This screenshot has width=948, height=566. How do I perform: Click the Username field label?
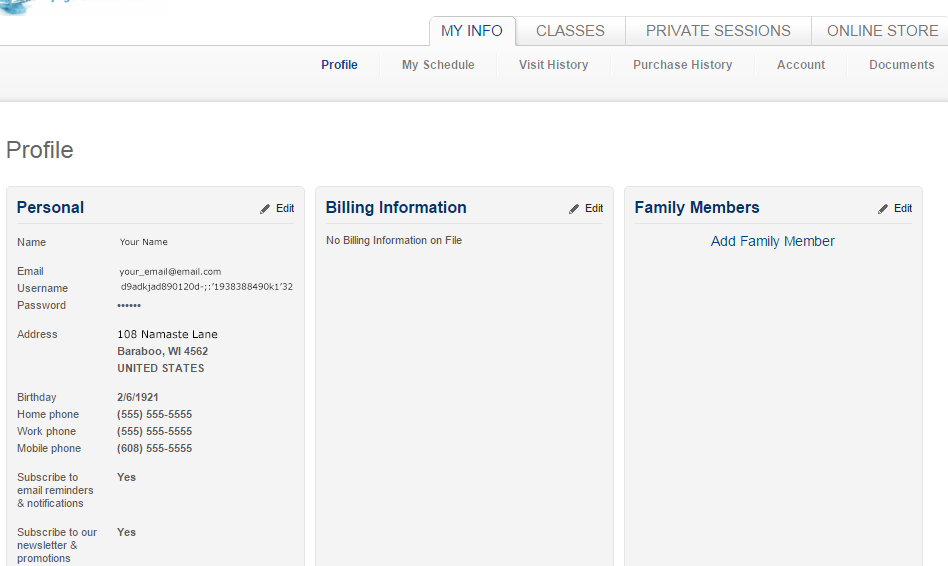pyautogui.click(x=42, y=288)
